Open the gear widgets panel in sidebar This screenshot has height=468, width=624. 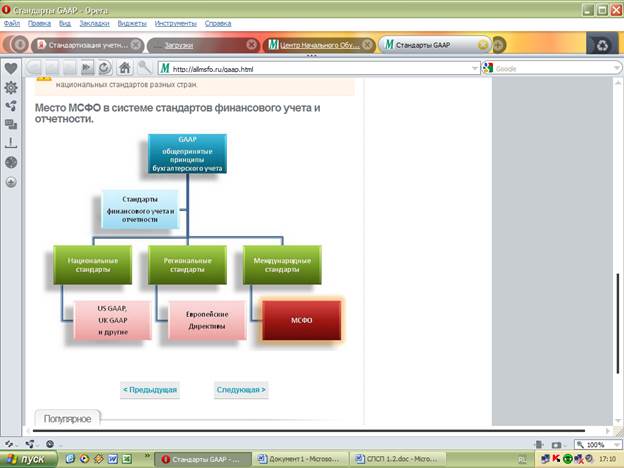pyautogui.click(x=11, y=88)
